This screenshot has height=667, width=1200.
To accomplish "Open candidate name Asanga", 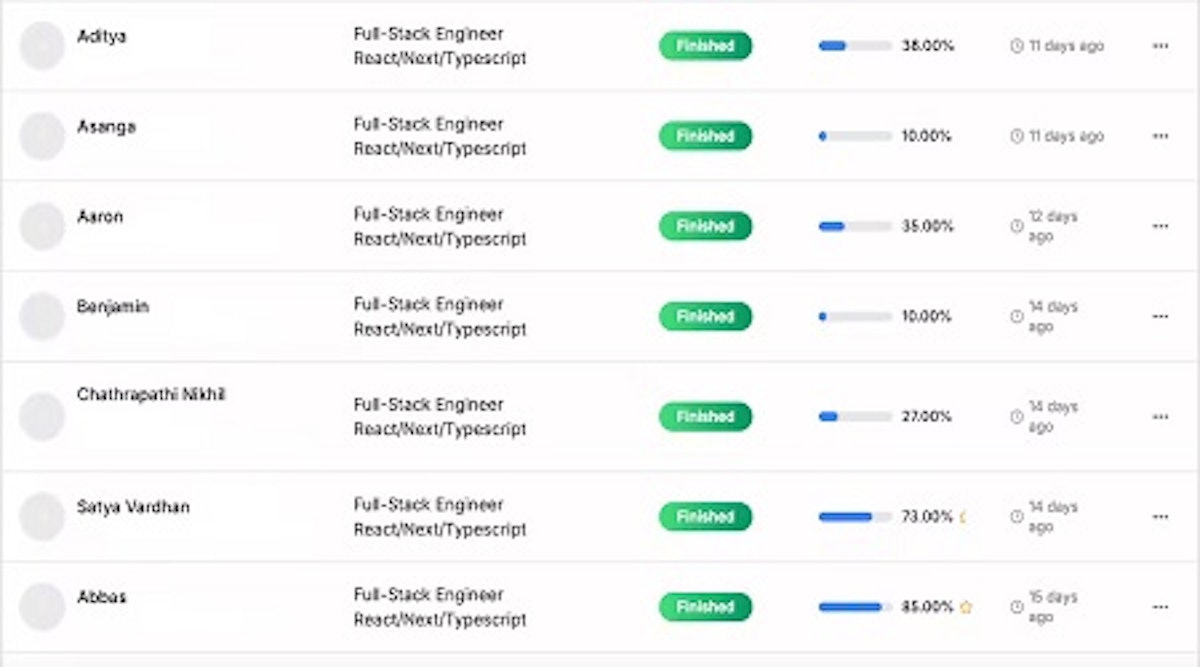I will (106, 127).
